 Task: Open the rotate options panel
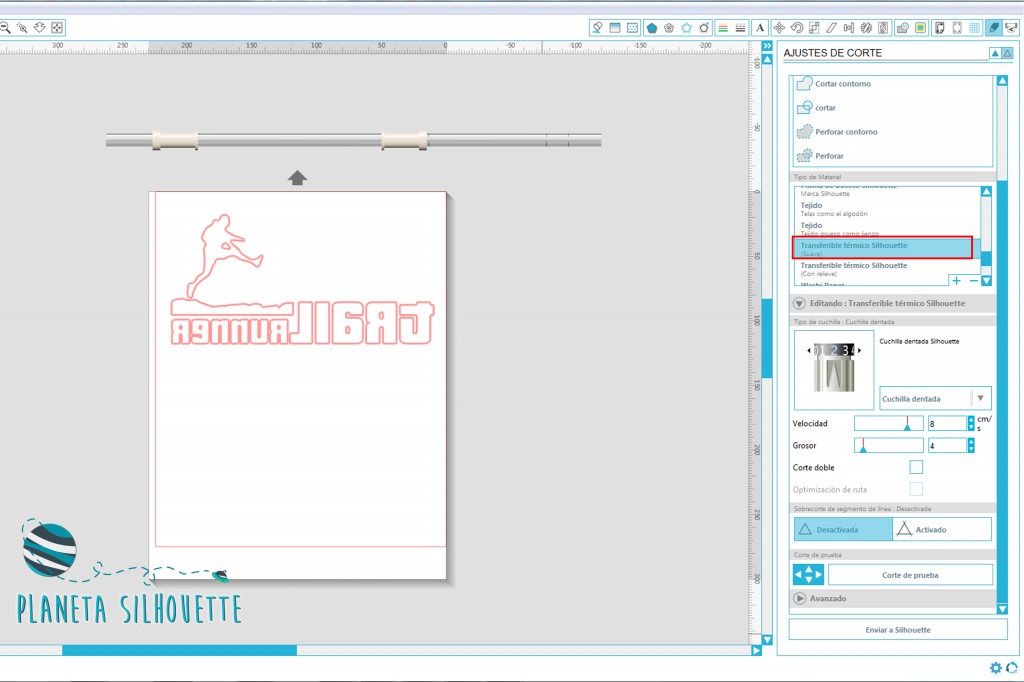click(x=797, y=27)
